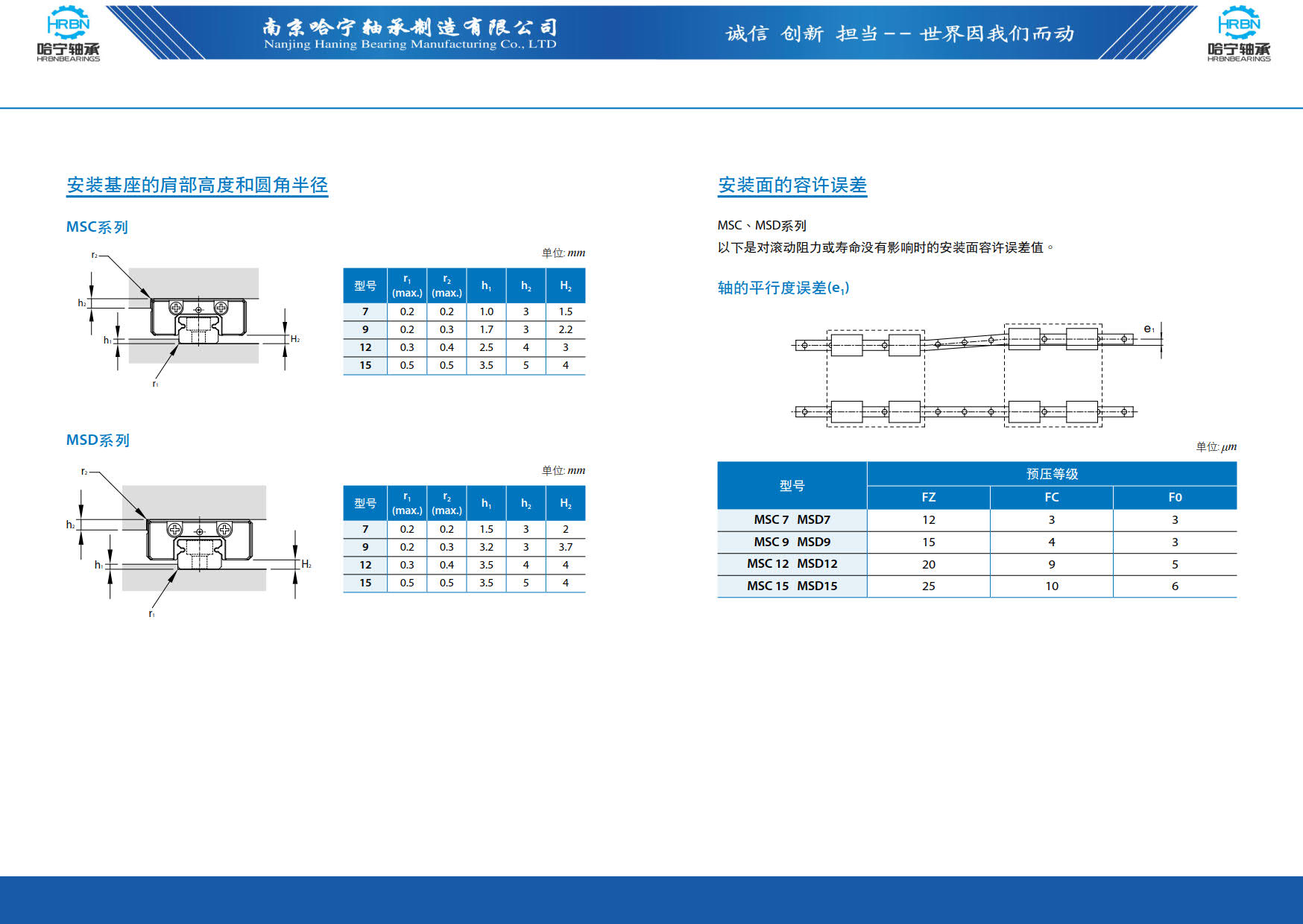Click the slogan text 诚信 创新 担当

click(802, 34)
